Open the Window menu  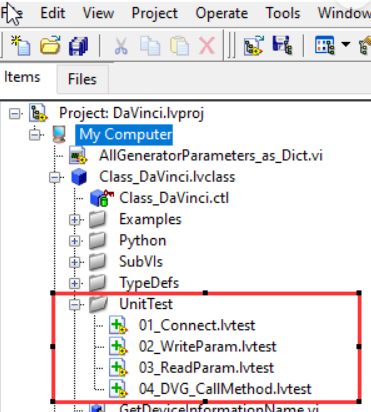[x=344, y=13]
